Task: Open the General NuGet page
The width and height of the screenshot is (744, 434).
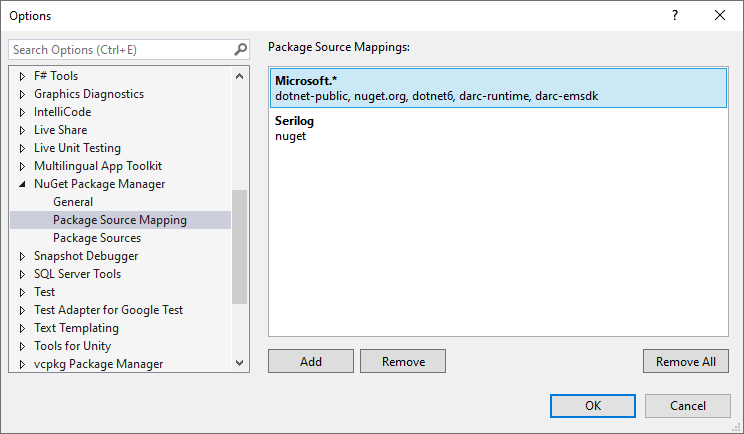Action: [x=73, y=202]
